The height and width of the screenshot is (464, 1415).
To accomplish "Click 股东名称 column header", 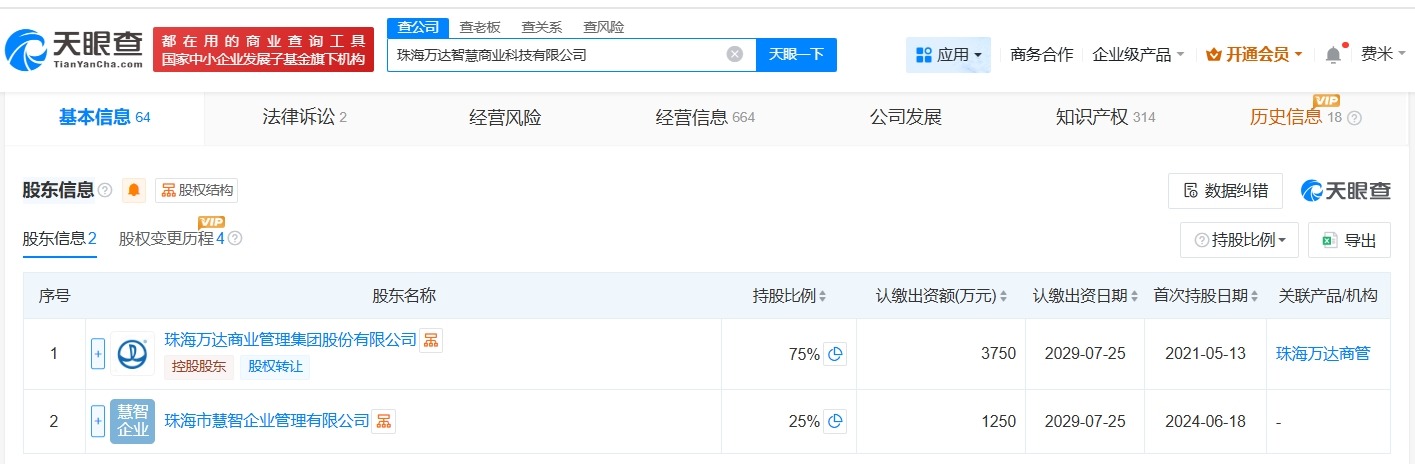I will click(404, 296).
